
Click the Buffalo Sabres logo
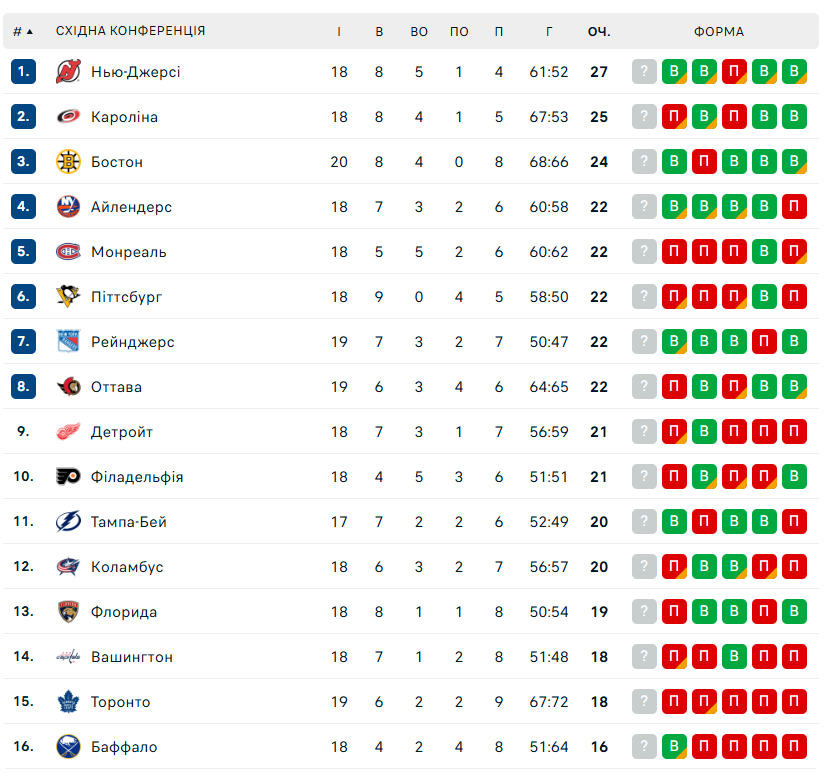[x=68, y=747]
